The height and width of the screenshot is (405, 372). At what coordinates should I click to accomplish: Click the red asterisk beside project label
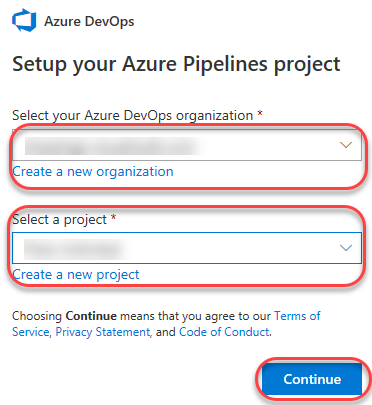click(113, 218)
